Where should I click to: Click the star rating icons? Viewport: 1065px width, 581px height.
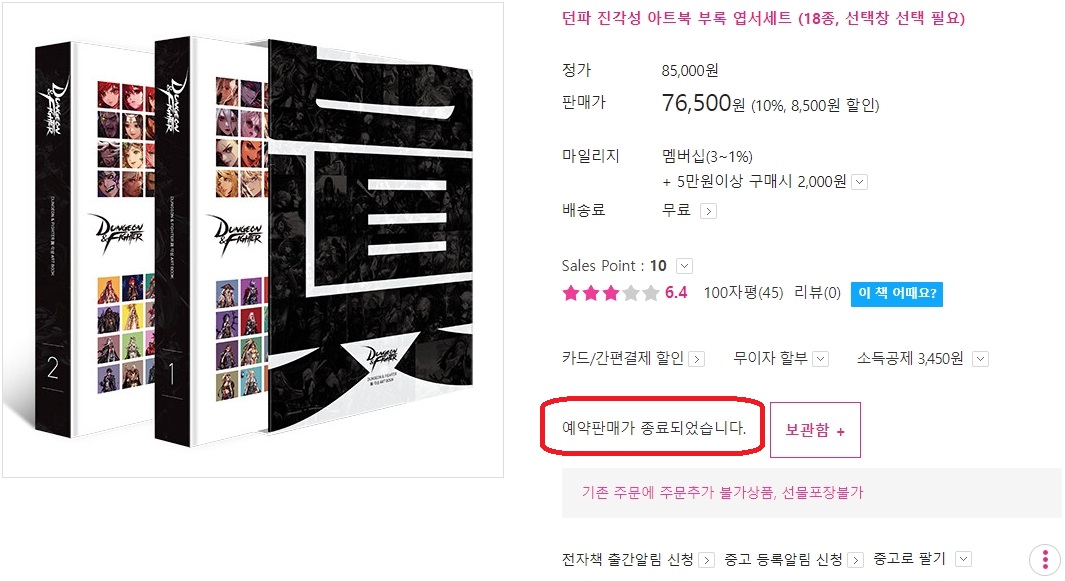pos(611,293)
